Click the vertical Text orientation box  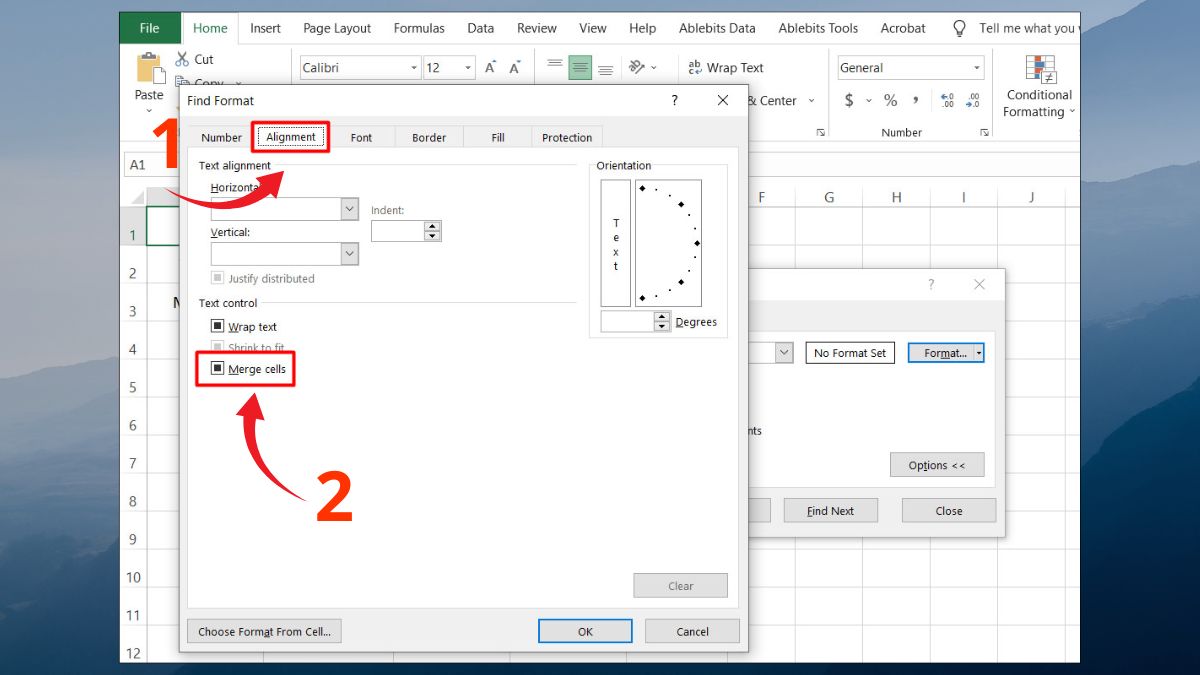[x=615, y=243]
